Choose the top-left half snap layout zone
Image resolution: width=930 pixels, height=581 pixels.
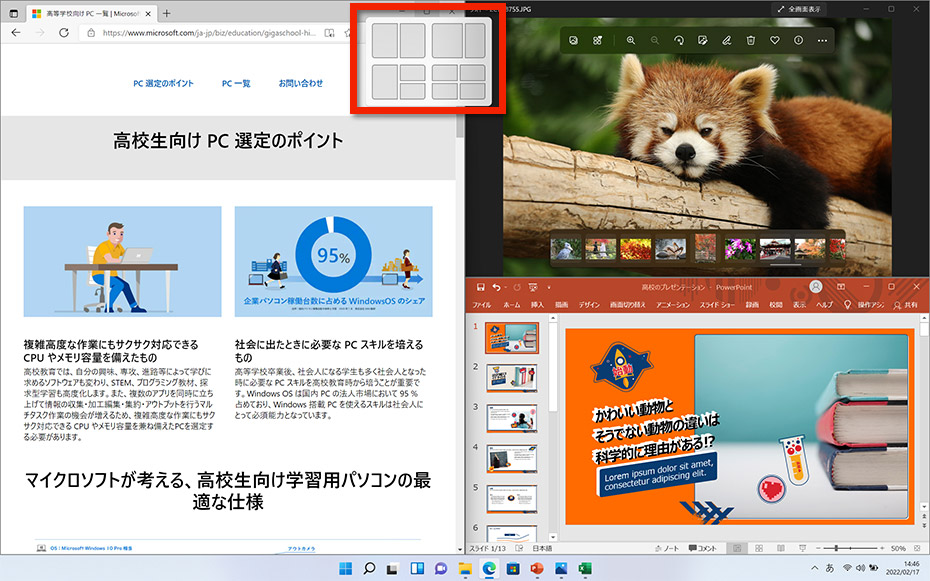tap(385, 40)
